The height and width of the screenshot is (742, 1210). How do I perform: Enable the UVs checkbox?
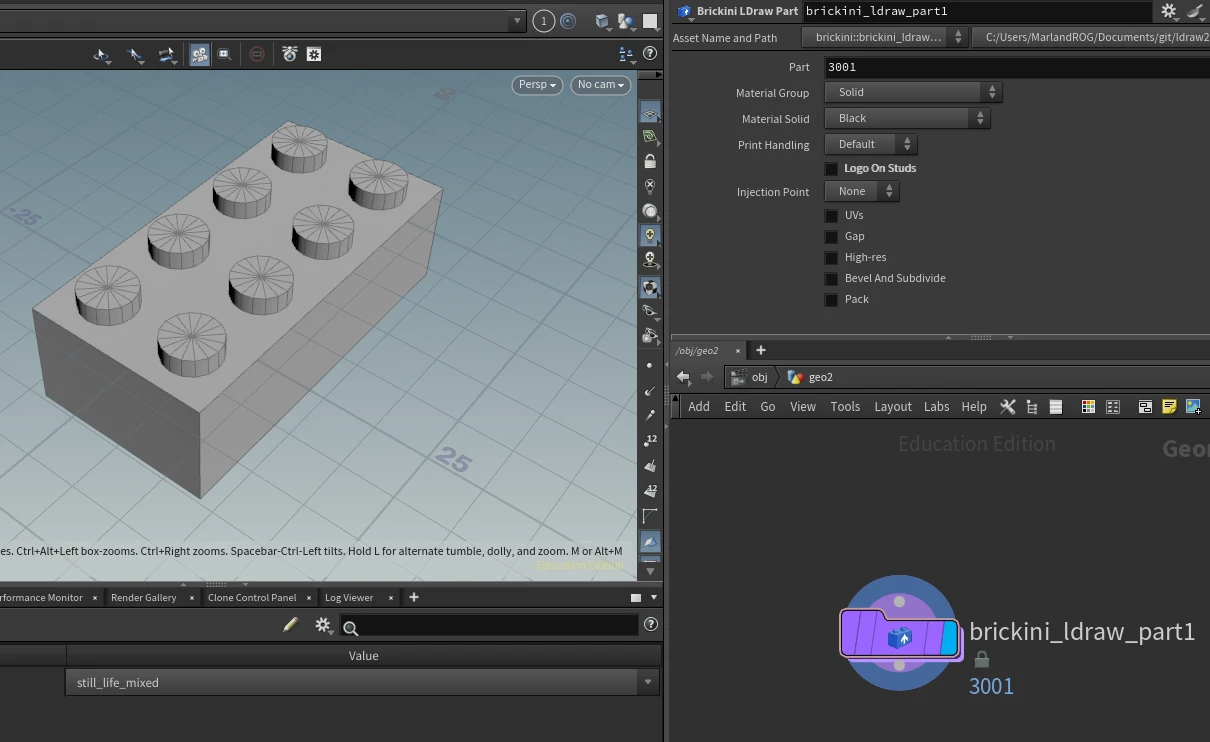(831, 216)
